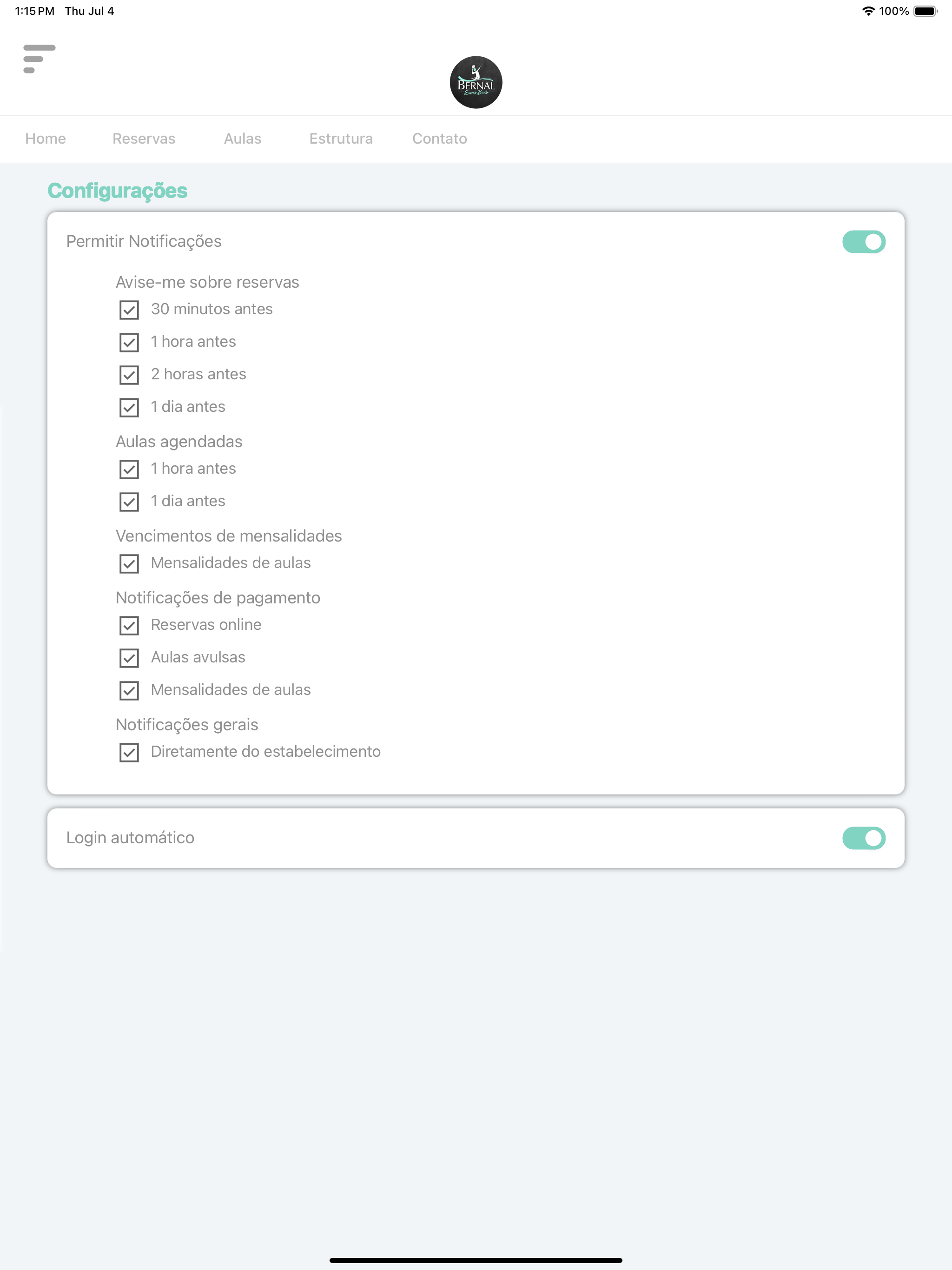Uncheck 1 hora antes under Aulas agendadas

coord(129,469)
